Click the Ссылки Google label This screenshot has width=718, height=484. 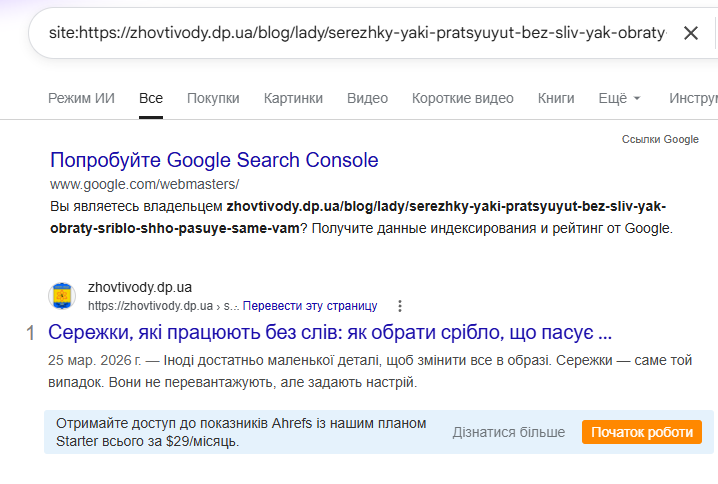[x=660, y=139]
